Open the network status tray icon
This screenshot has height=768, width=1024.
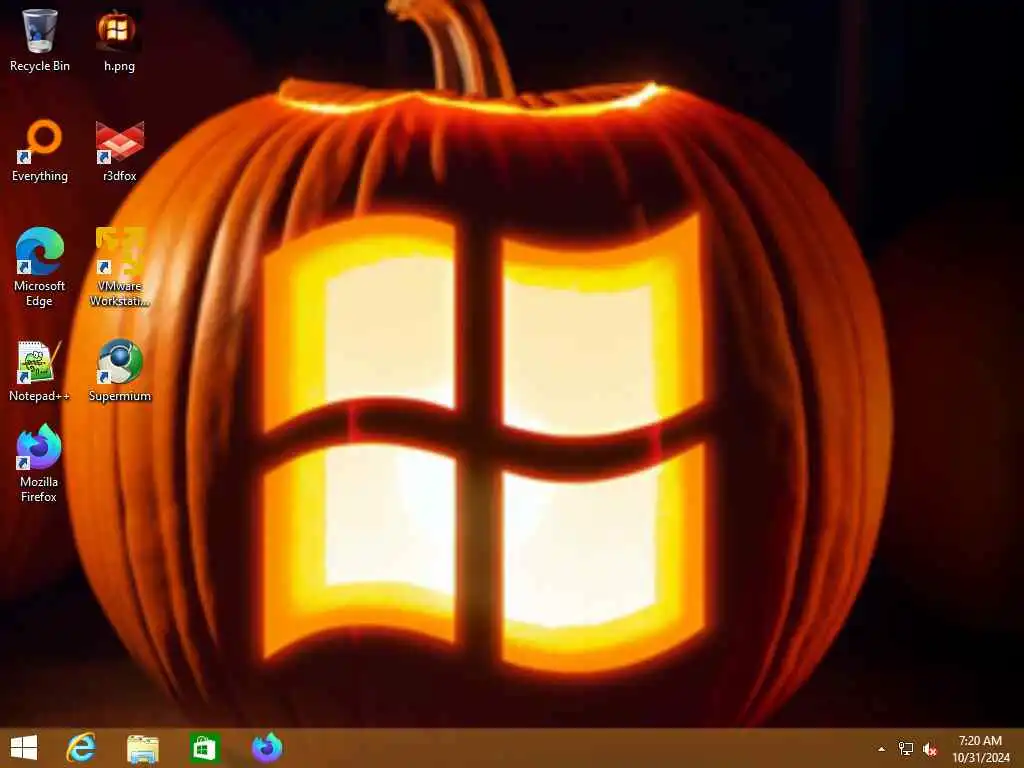coord(906,749)
